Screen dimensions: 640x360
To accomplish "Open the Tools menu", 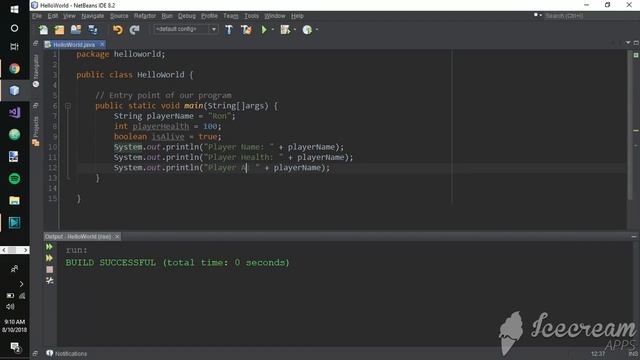I will [251, 16].
